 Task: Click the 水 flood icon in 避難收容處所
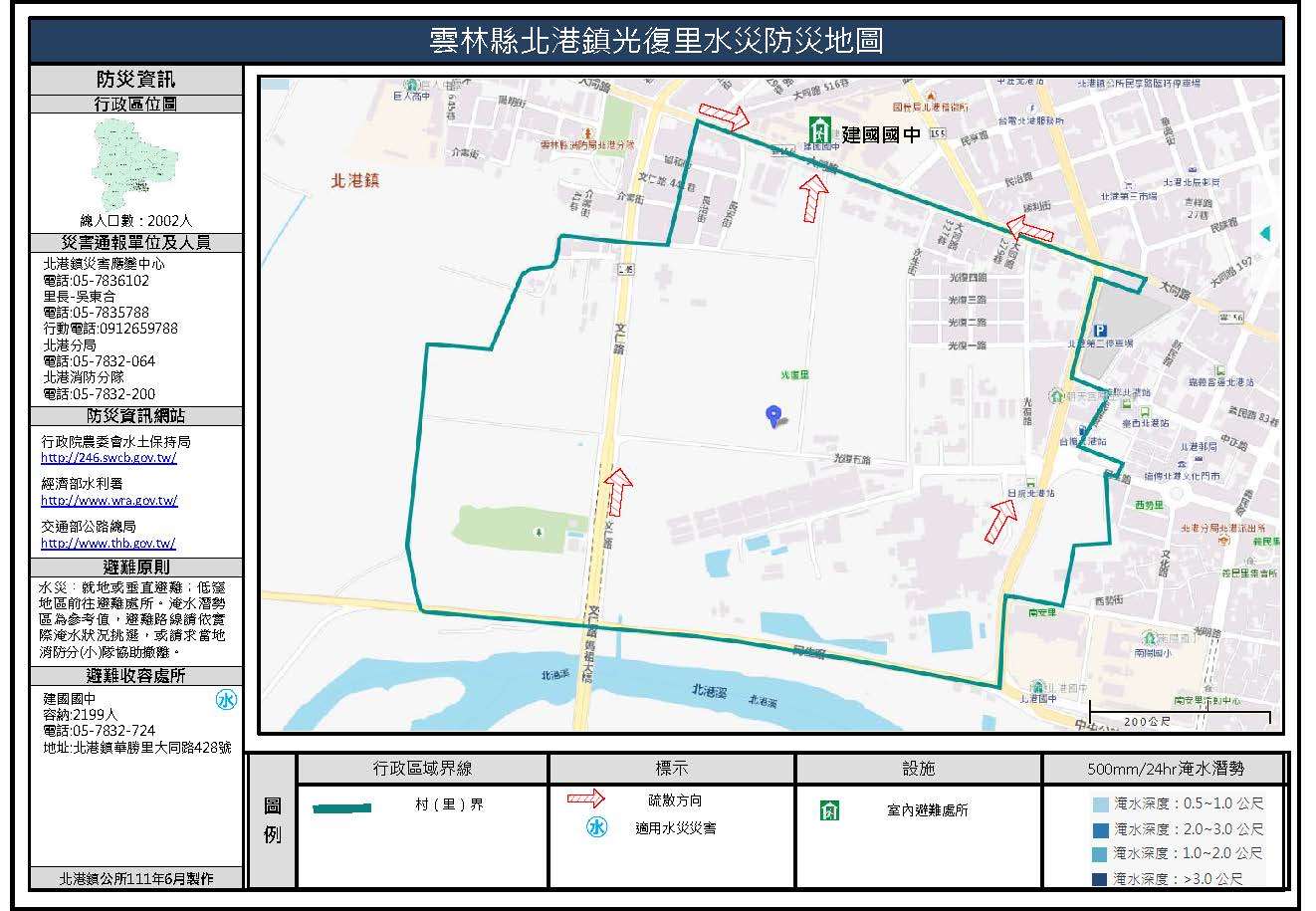pos(227,699)
